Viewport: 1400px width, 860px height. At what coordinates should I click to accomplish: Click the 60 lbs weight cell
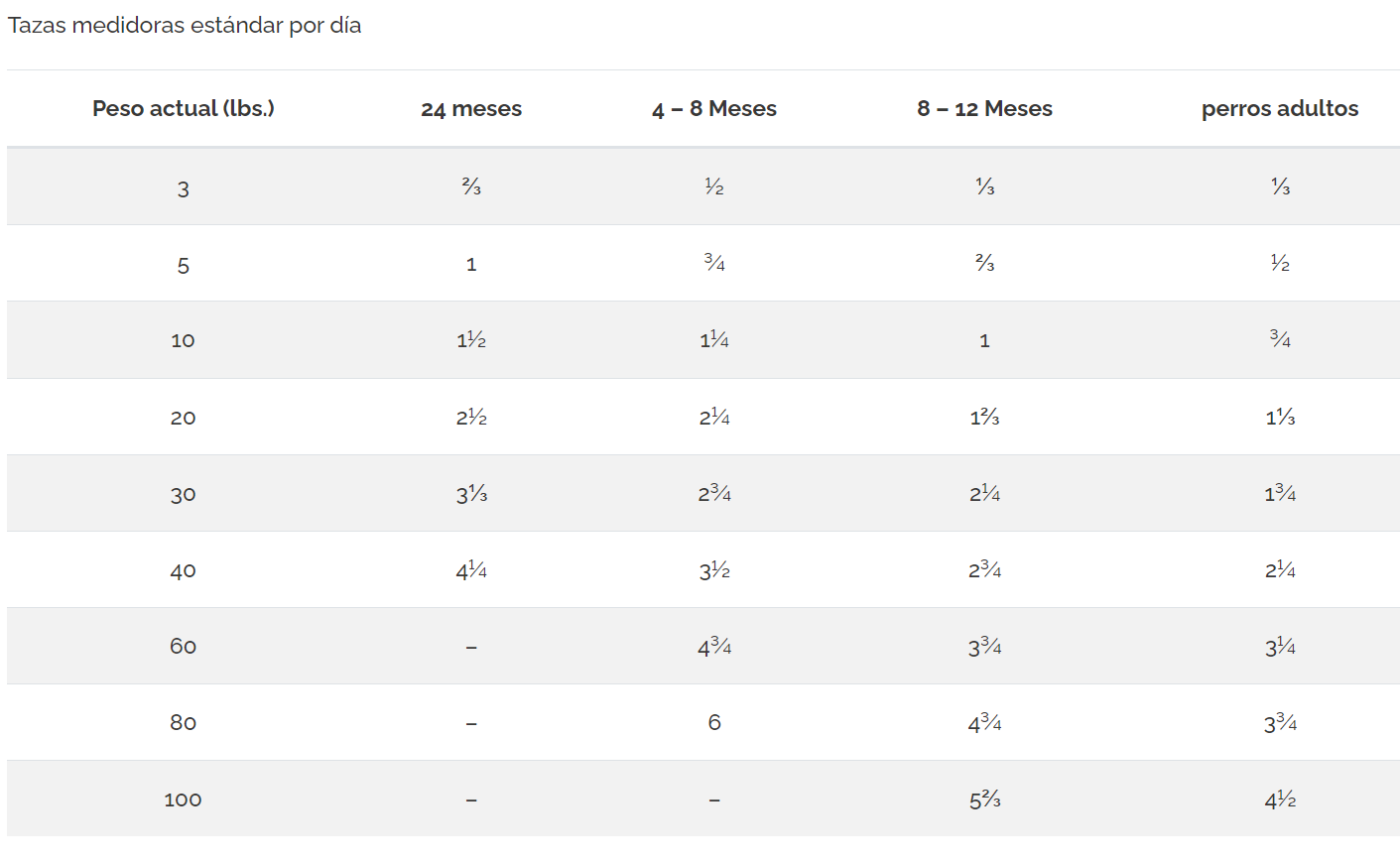184,647
